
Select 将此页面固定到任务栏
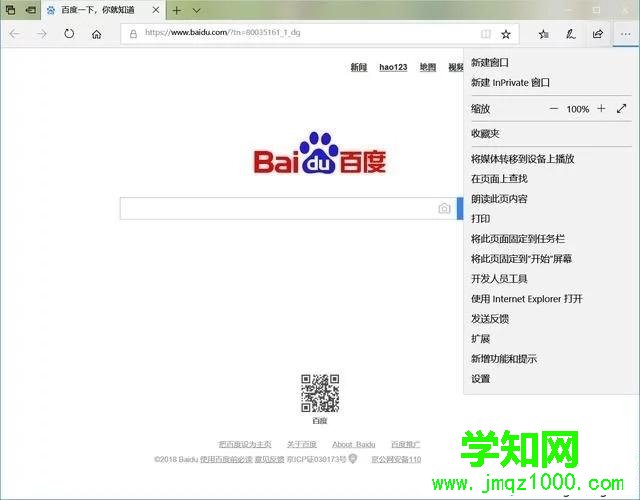(x=518, y=239)
